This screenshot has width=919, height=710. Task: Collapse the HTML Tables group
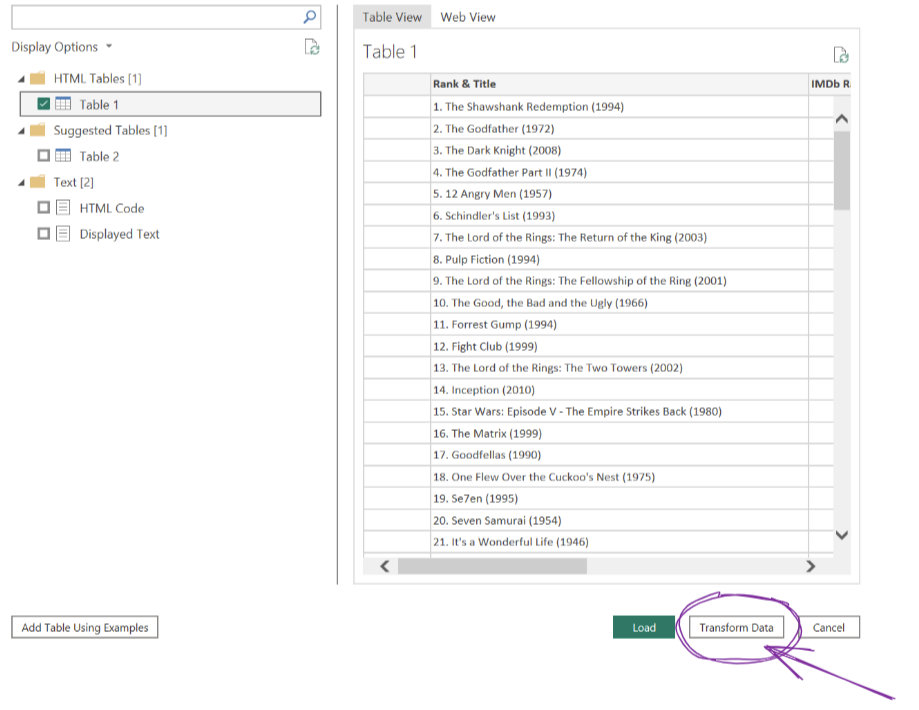tap(21, 79)
